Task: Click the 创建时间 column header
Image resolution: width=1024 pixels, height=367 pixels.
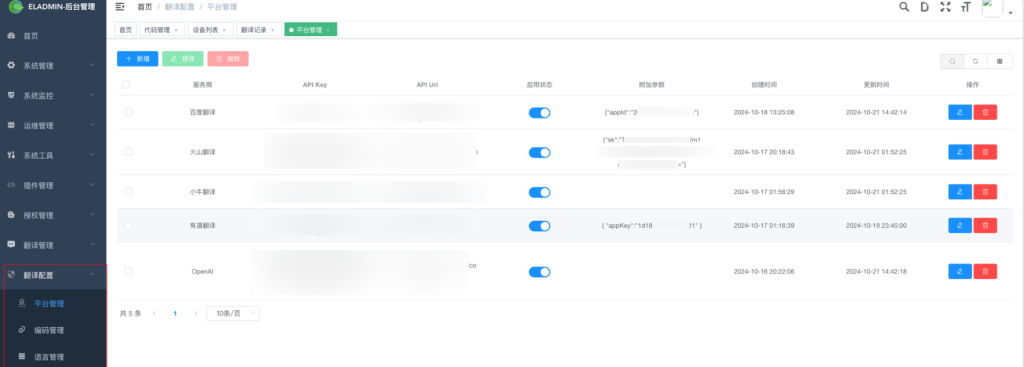Action: click(764, 85)
